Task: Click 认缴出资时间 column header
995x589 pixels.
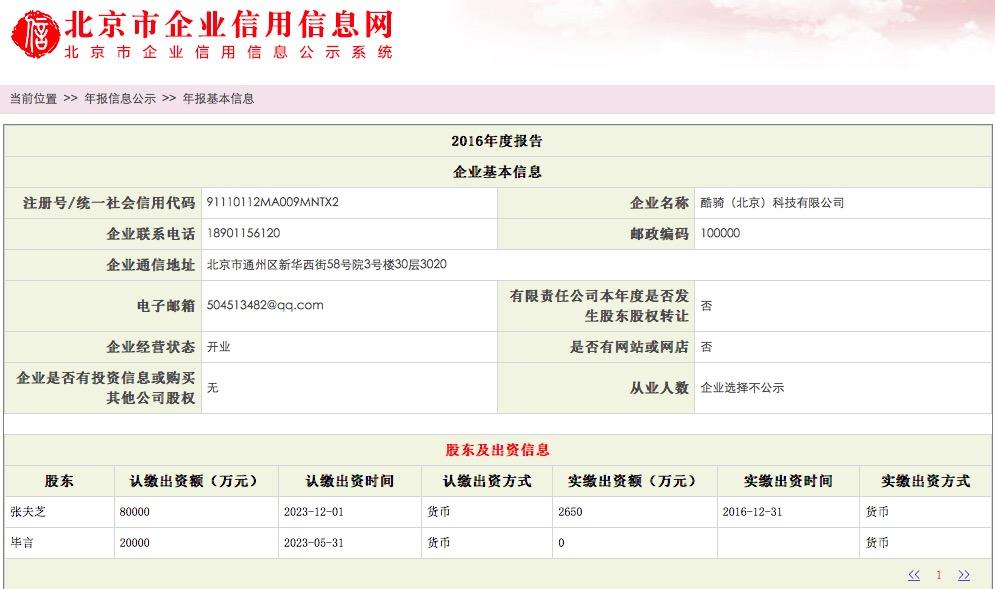Action: pos(350,481)
